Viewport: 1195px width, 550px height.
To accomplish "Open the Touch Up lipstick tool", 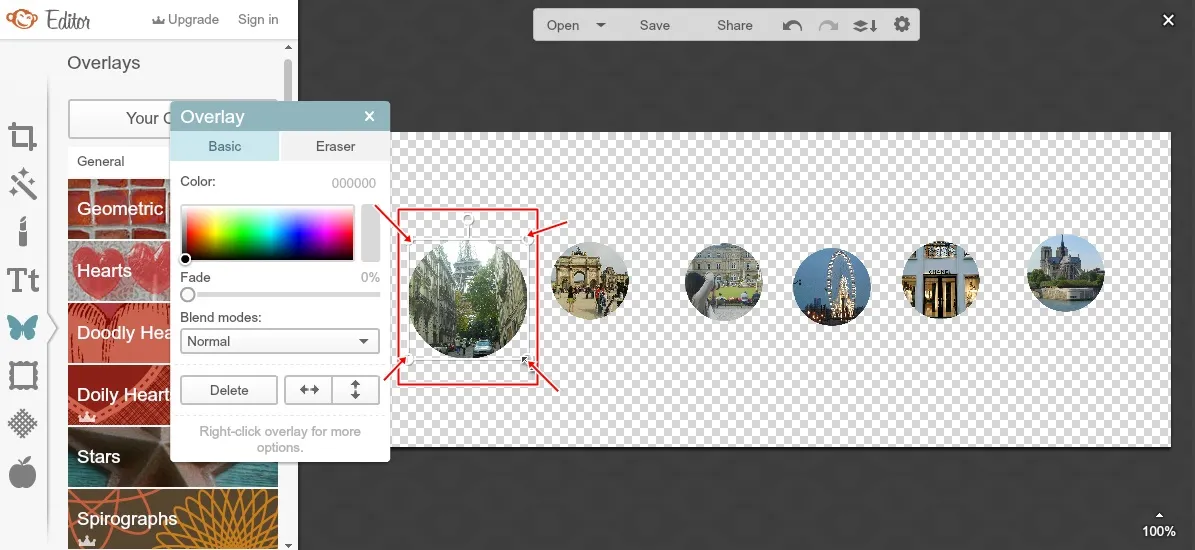I will click(22, 232).
